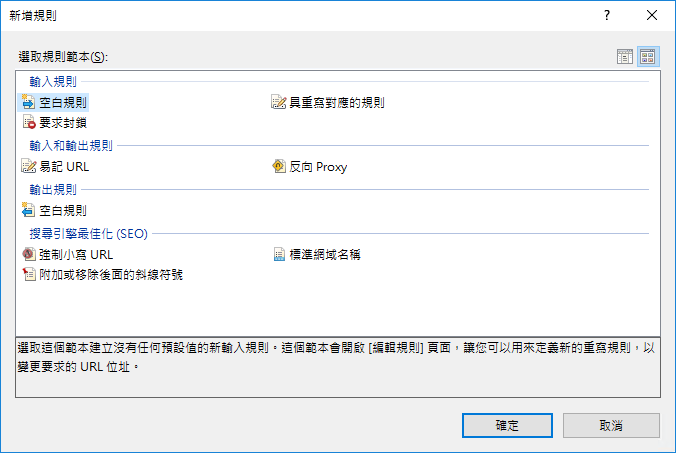Screen dimensions: 676x453
Task: Choose 空白規則 under 輸出規則
Action: tap(62, 211)
